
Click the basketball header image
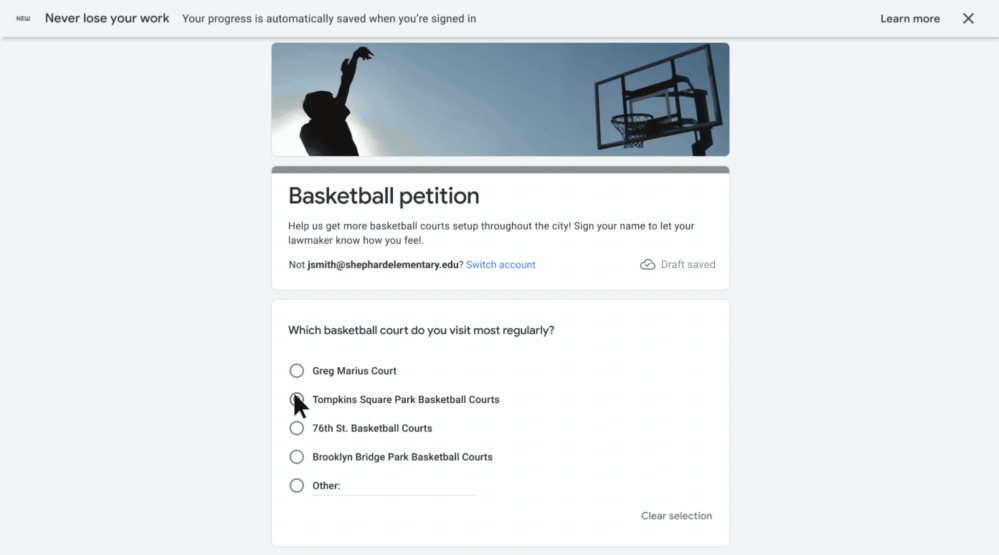[x=500, y=100]
